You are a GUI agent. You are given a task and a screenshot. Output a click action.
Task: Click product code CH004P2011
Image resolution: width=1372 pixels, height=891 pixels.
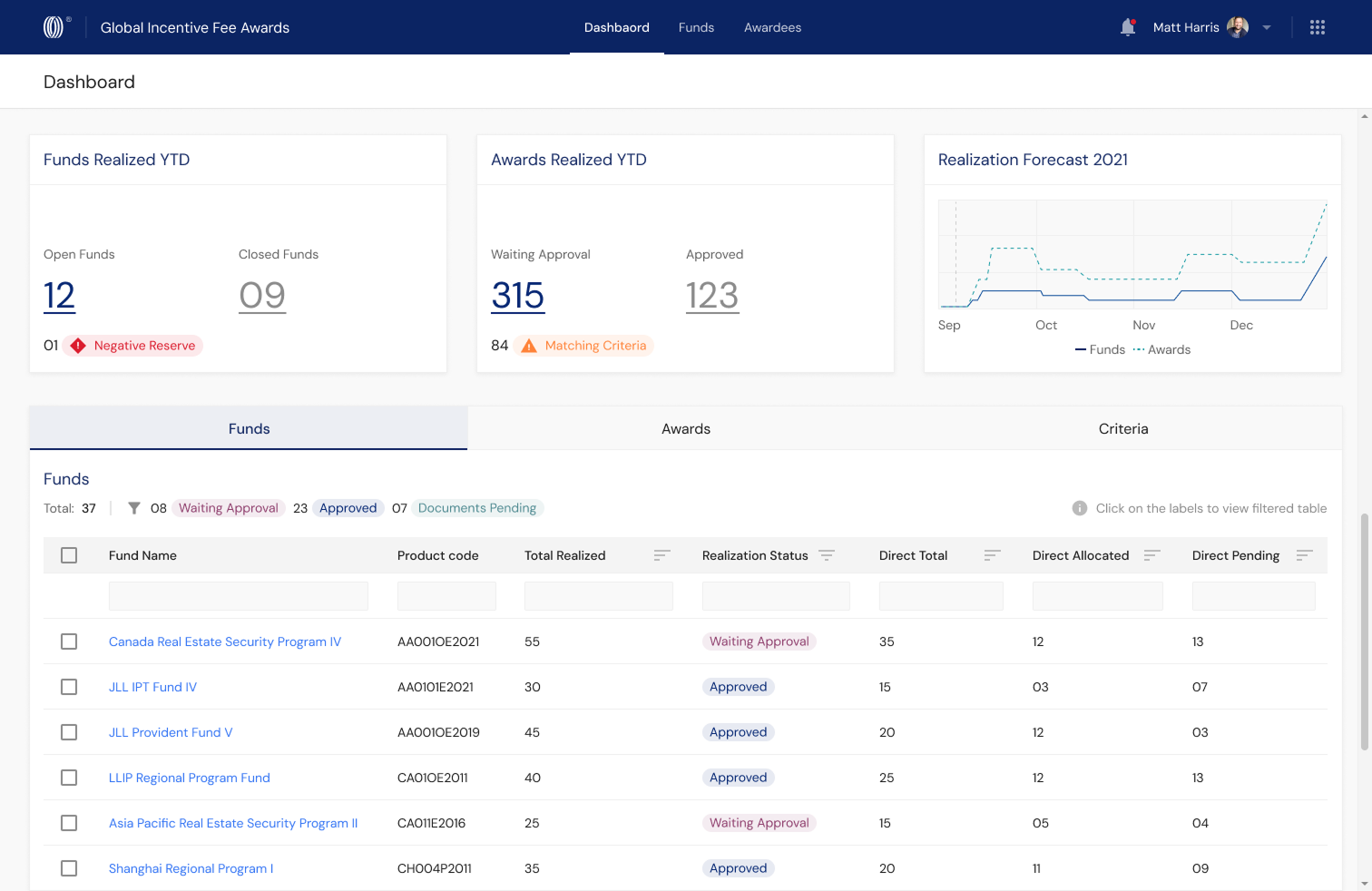point(435,868)
